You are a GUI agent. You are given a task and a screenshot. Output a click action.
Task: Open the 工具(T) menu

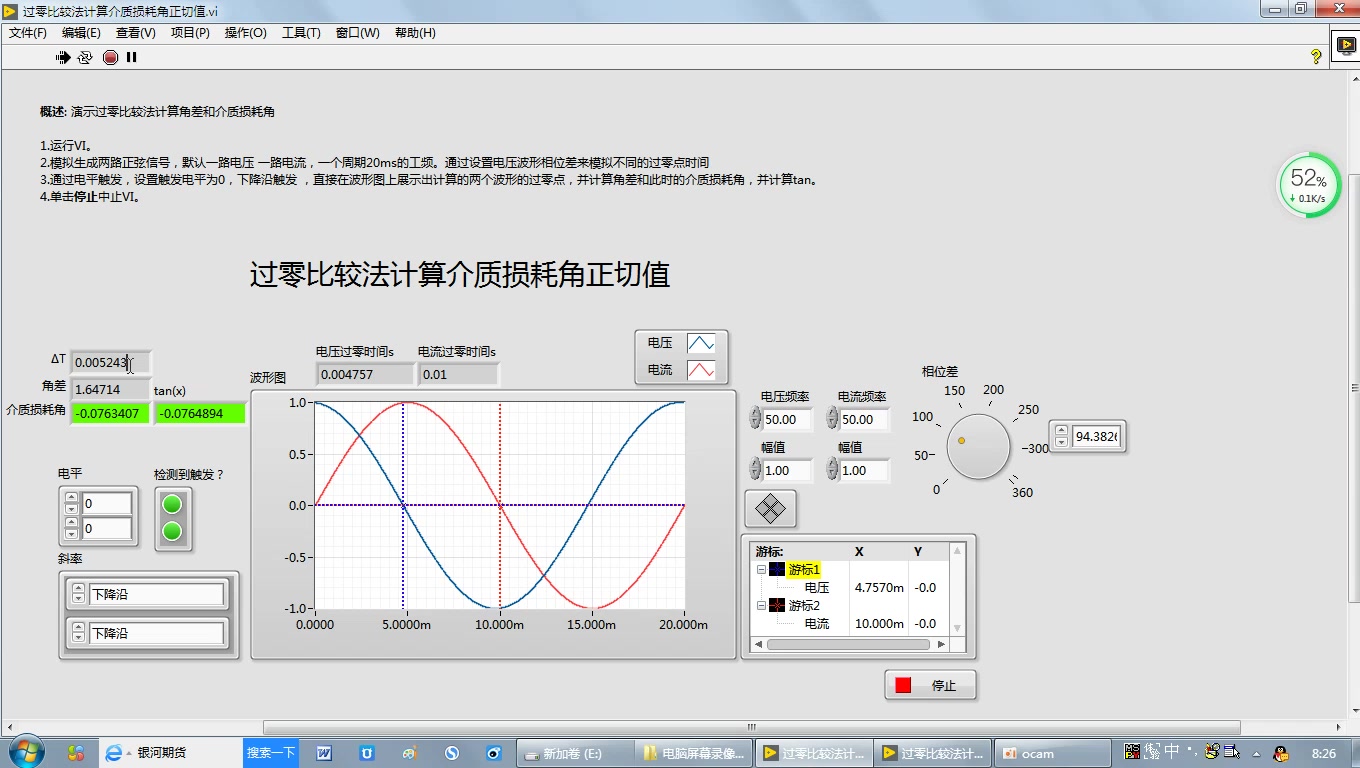pyautogui.click(x=300, y=32)
